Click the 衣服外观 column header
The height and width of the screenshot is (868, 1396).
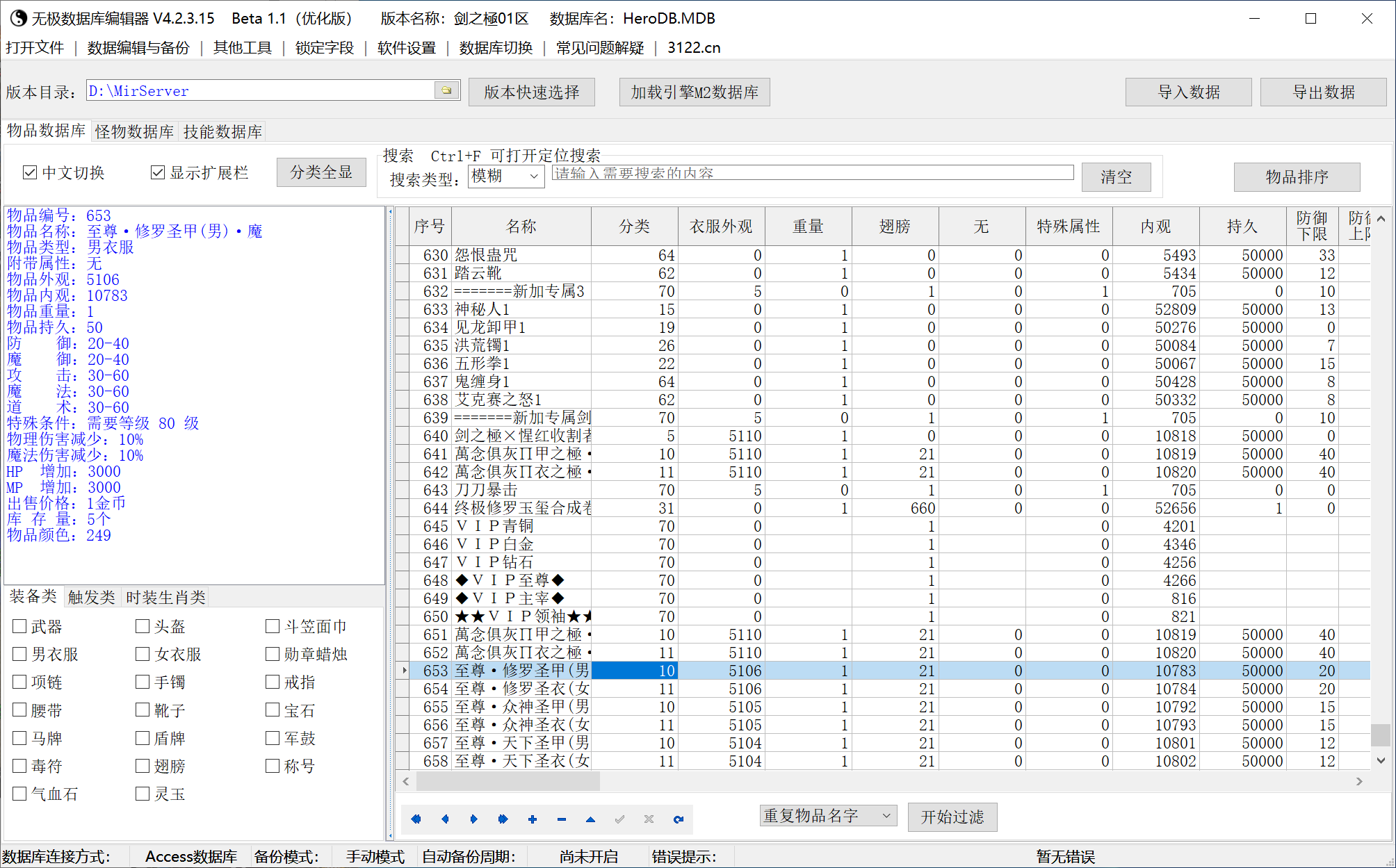[x=721, y=227]
